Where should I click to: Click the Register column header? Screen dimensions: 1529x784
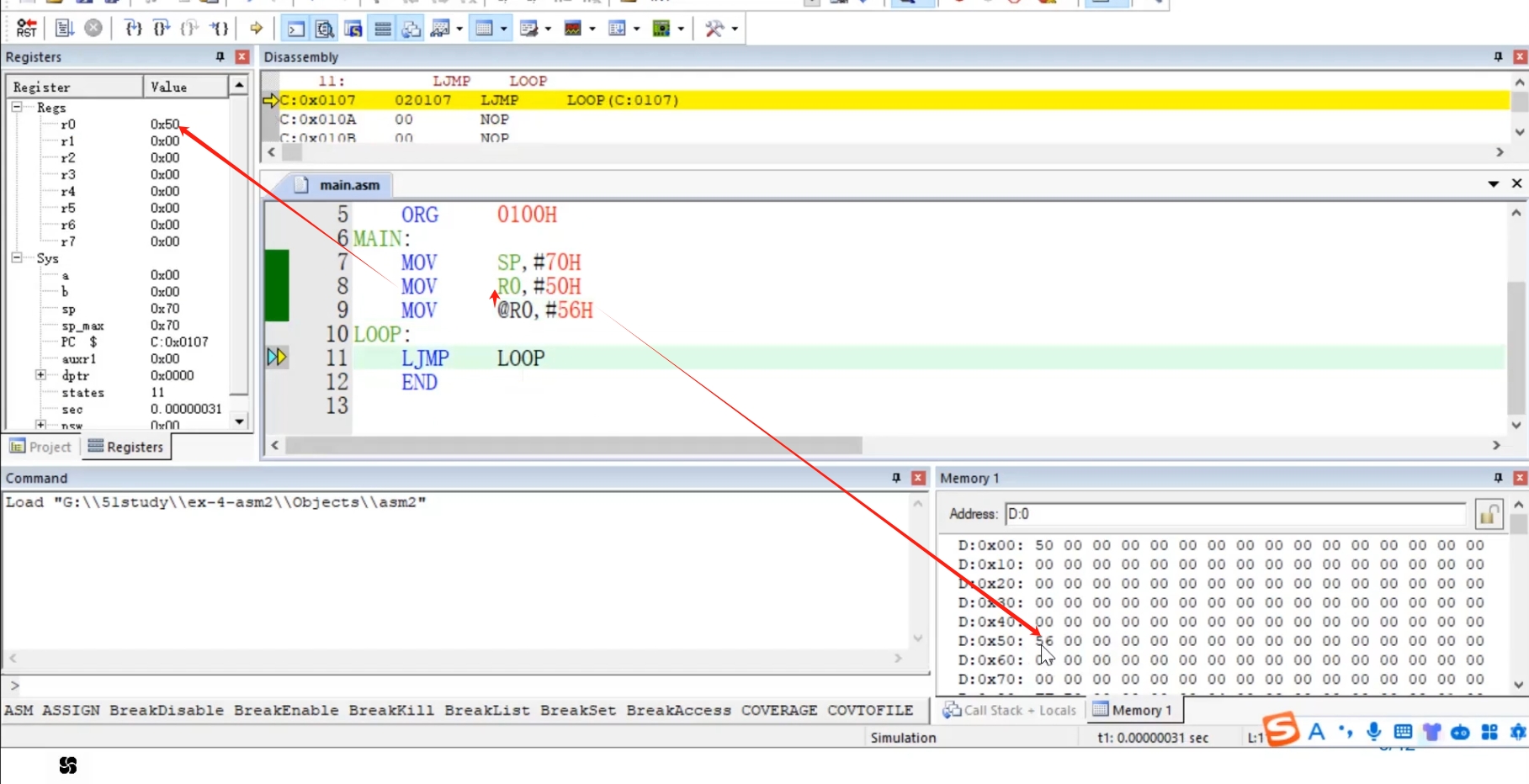tap(76, 87)
